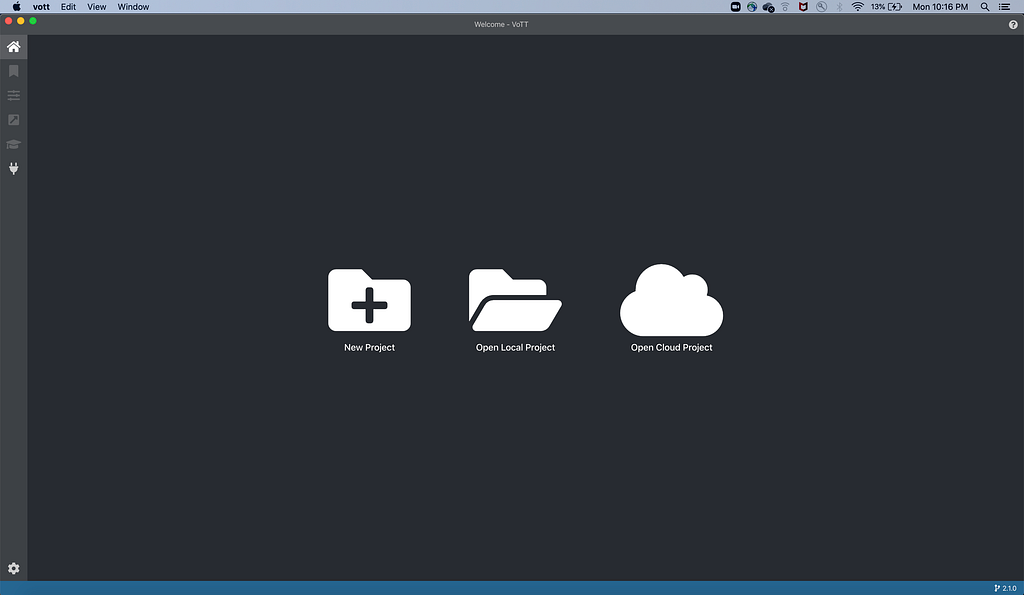The height and width of the screenshot is (595, 1024).
Task: Click the Welcome - VoTT window title
Action: 501,24
